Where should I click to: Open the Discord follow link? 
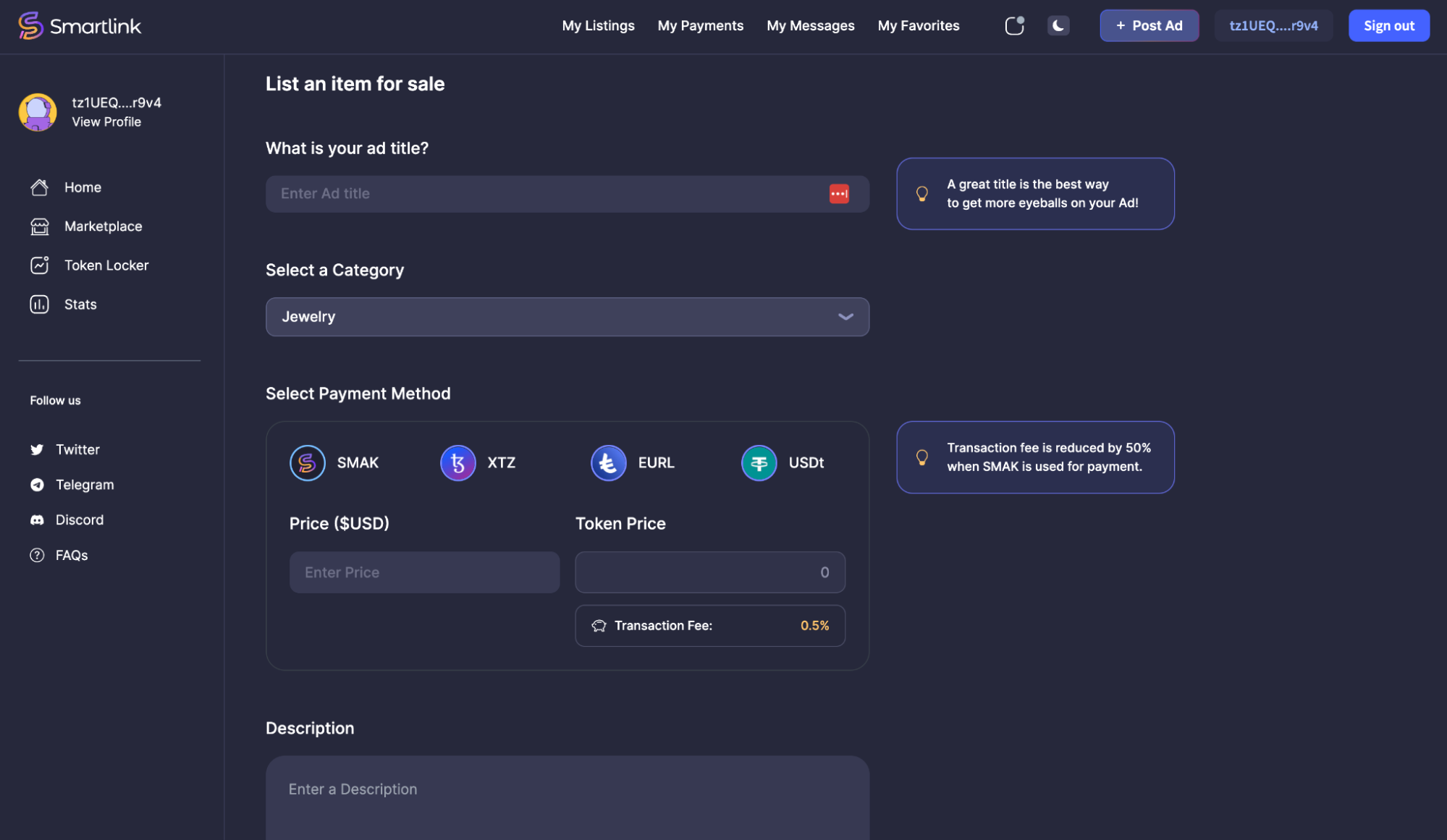pyautogui.click(x=79, y=519)
